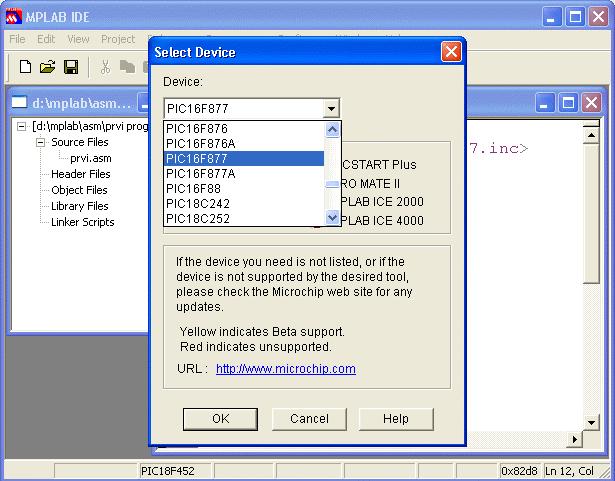Select PIC18C242 in the device list
615x481 pixels.
coord(244,203)
